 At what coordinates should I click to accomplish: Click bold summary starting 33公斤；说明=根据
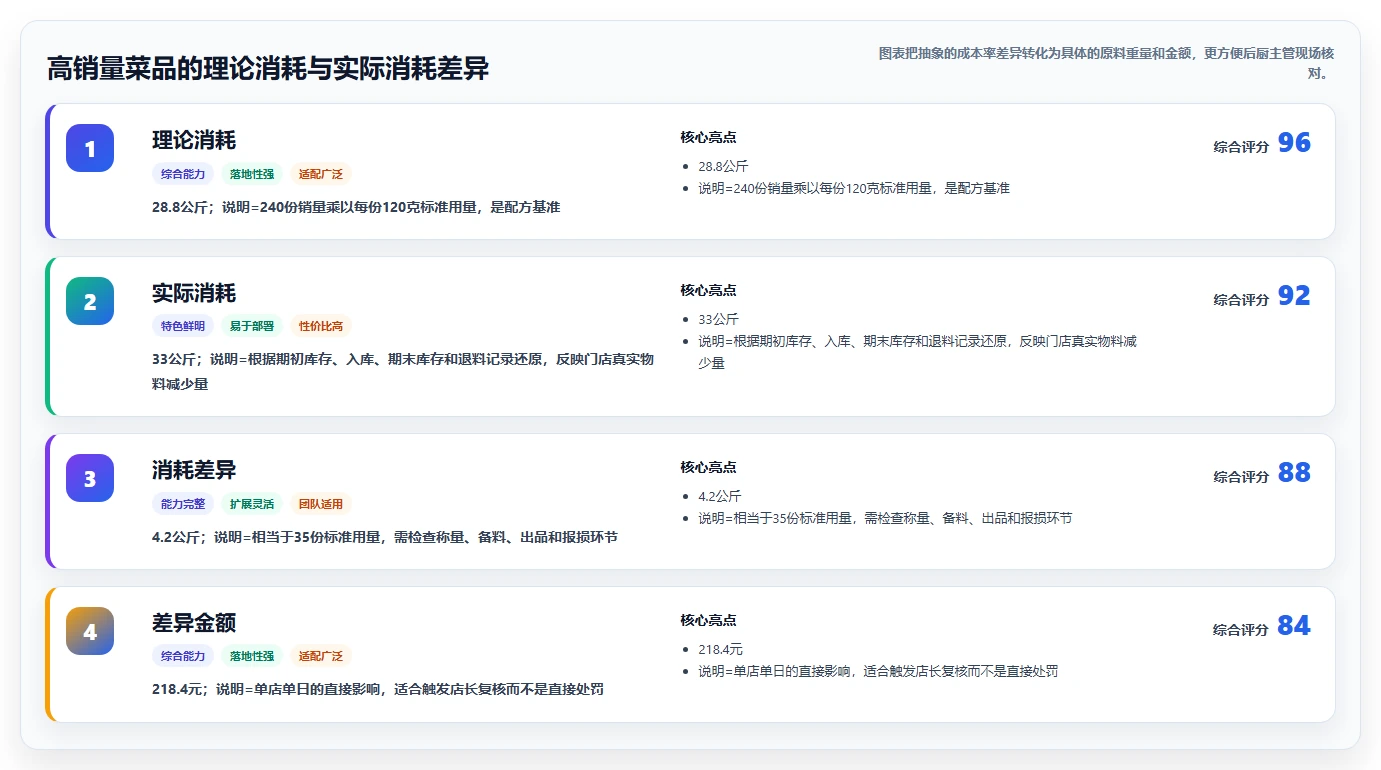[x=403, y=371]
